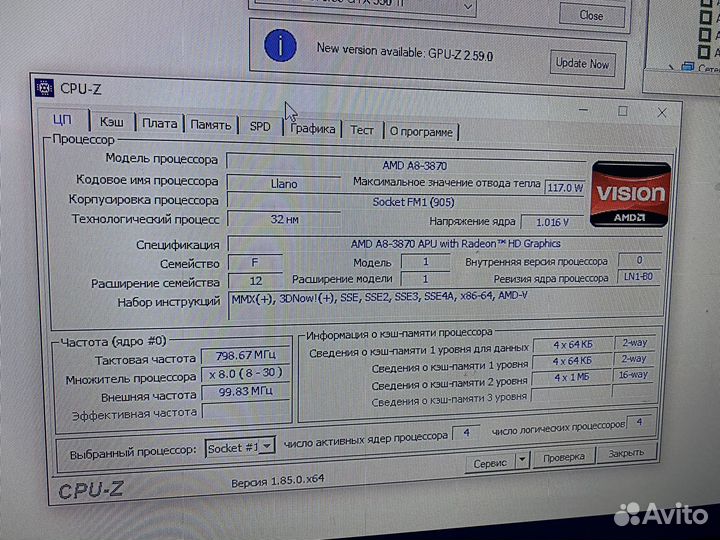The height and width of the screenshot is (540, 720).
Task: Click the CPU-Z title bar icon
Action: click(45, 88)
